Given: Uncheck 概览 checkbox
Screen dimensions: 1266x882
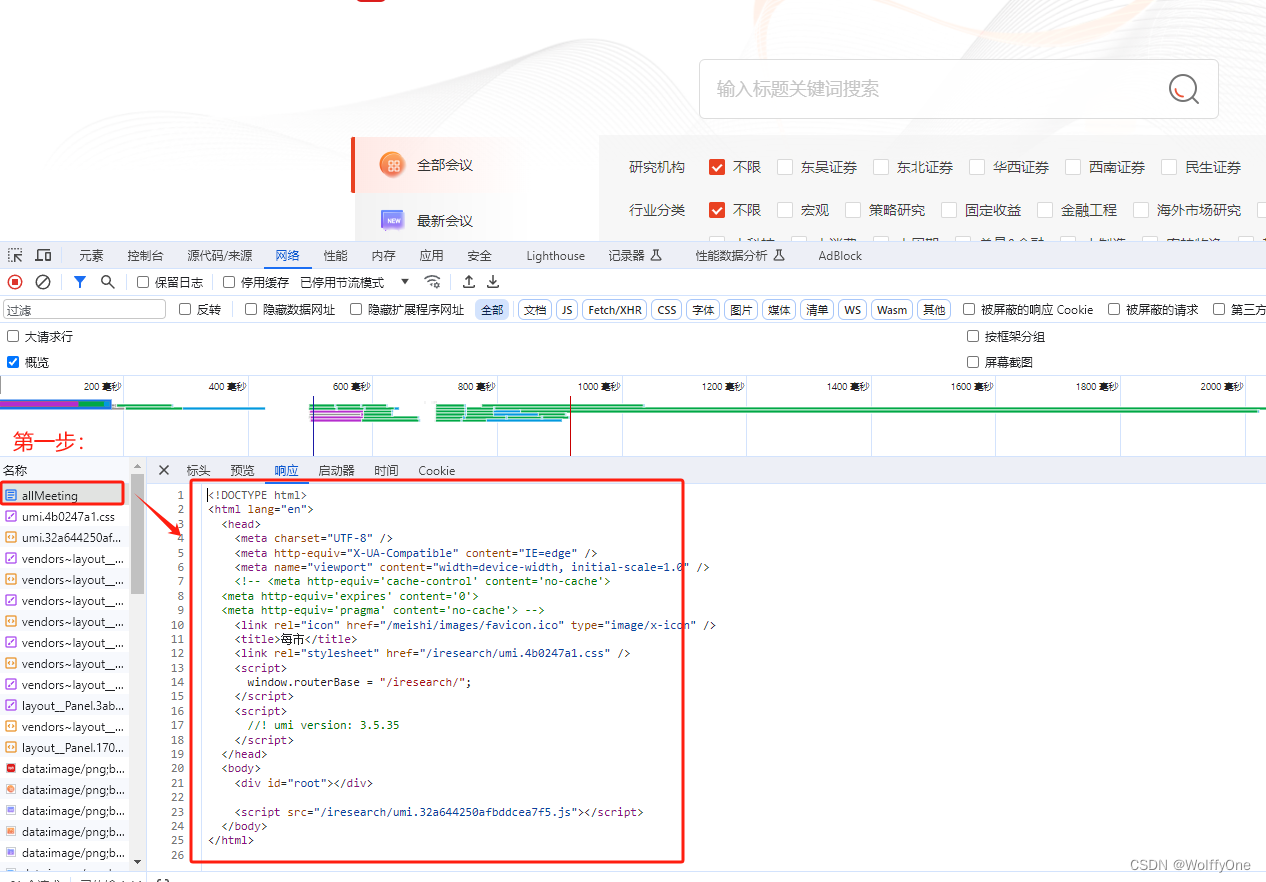Looking at the screenshot, I should coord(13,362).
